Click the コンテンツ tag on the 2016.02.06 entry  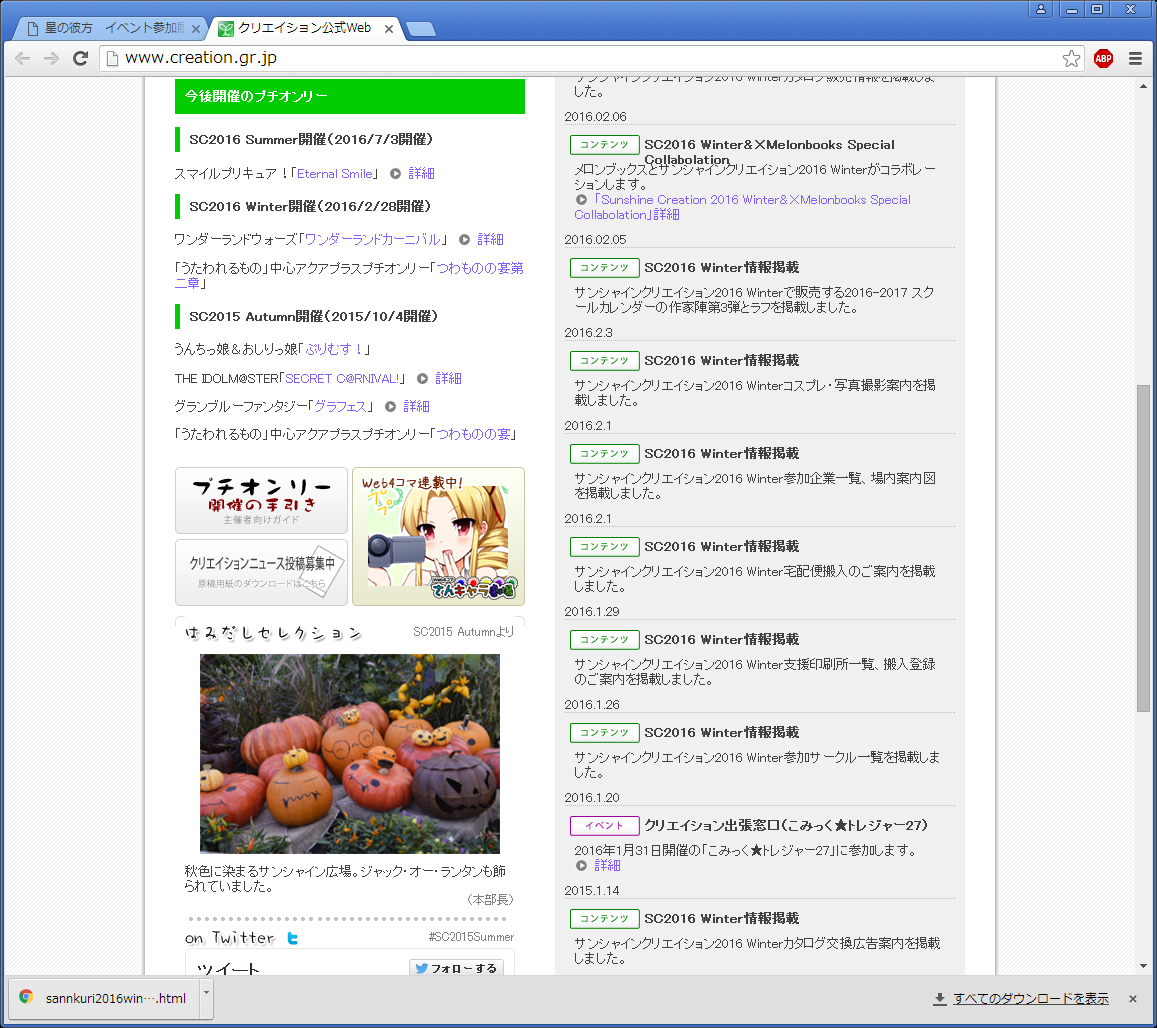pyautogui.click(x=604, y=145)
